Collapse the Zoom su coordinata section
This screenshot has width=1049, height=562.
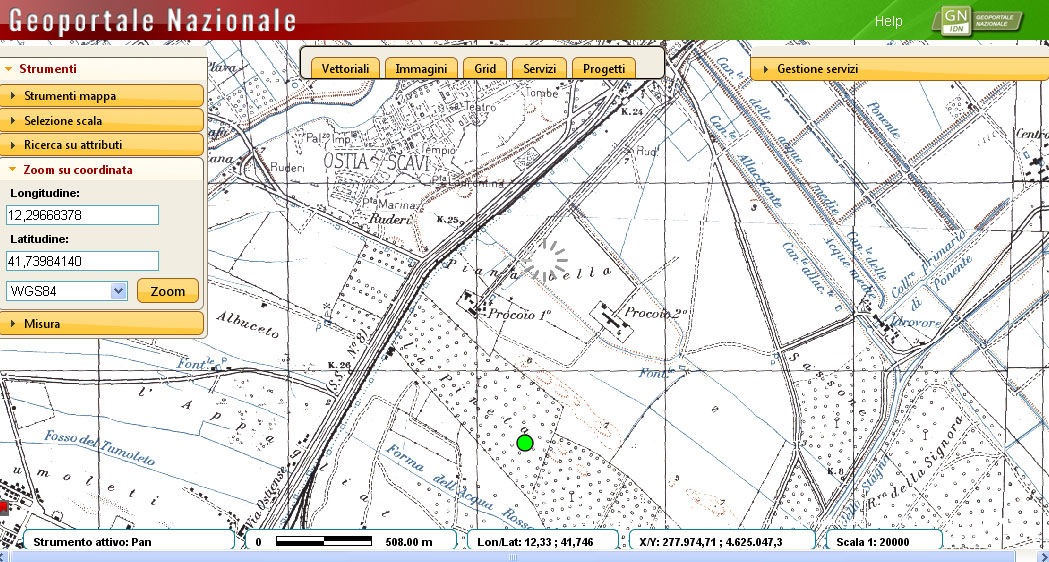(102, 170)
